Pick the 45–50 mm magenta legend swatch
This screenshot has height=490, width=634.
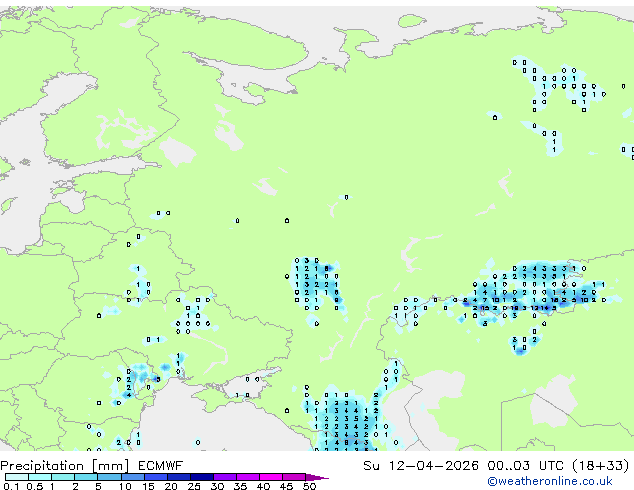click(294, 477)
